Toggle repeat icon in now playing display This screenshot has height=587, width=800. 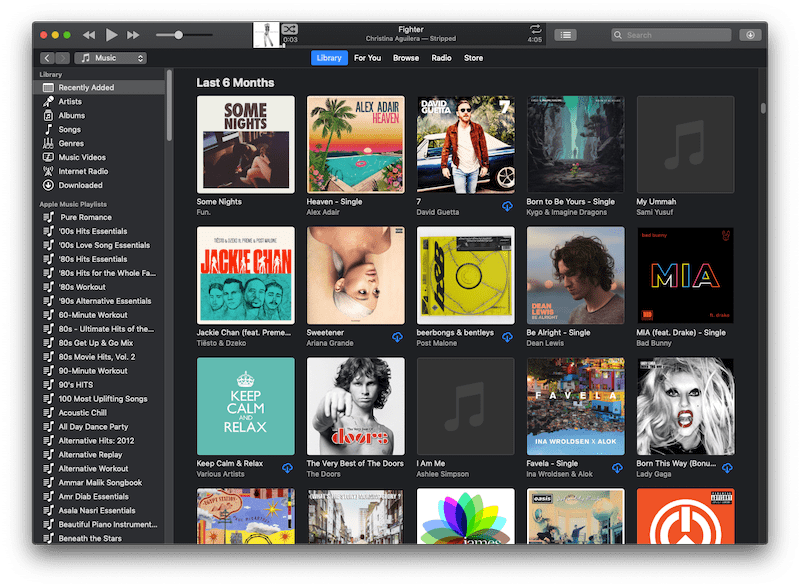[535, 29]
